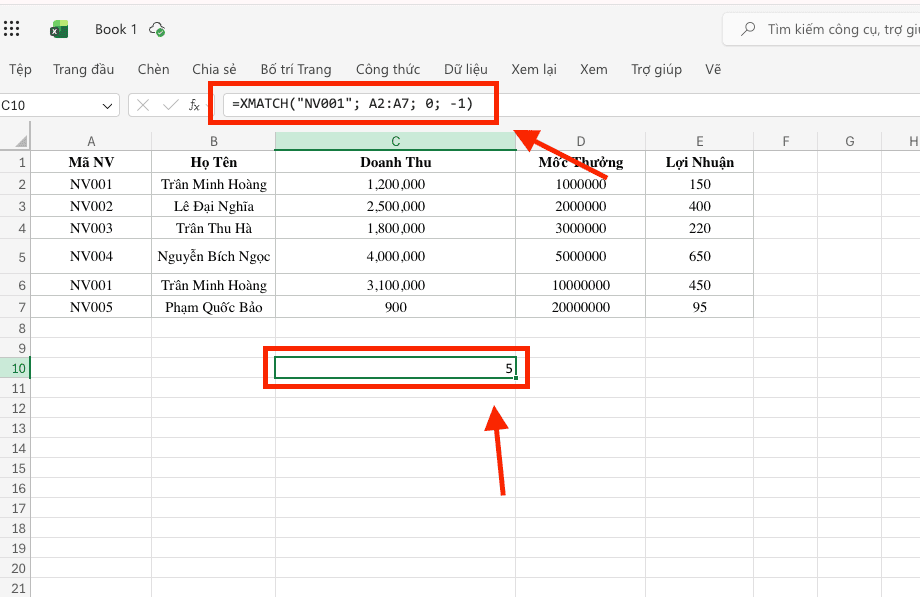
Task: Click the confirm formula checkmark icon
Action: click(171, 105)
